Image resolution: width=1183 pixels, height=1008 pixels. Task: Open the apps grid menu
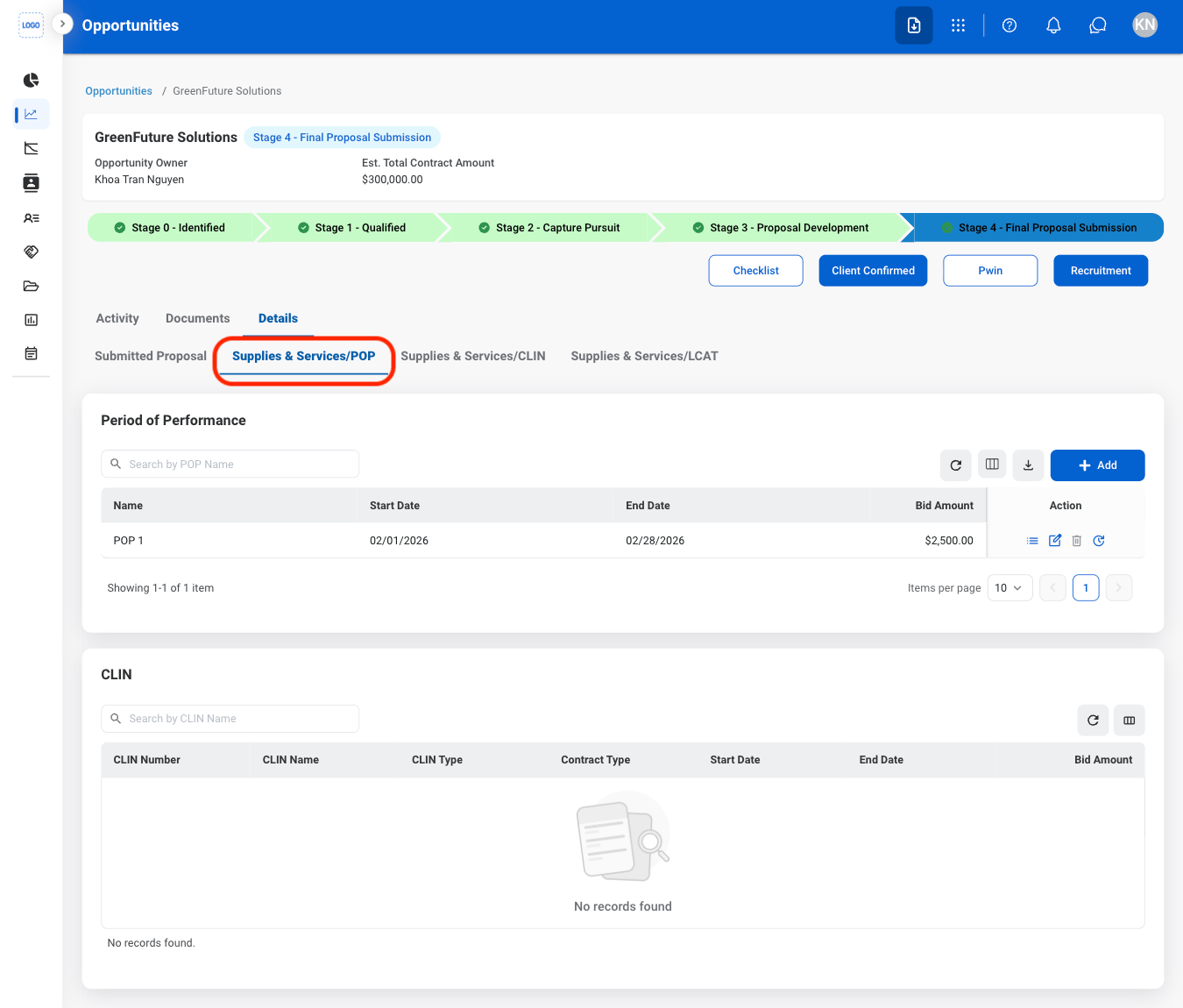pyautogui.click(x=958, y=25)
